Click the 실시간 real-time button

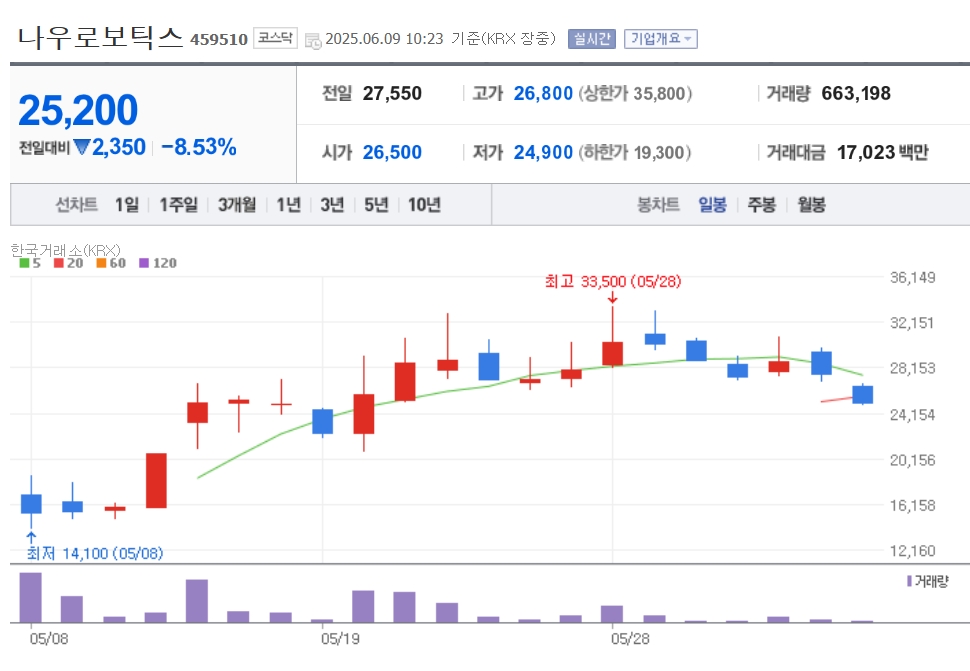coord(591,39)
